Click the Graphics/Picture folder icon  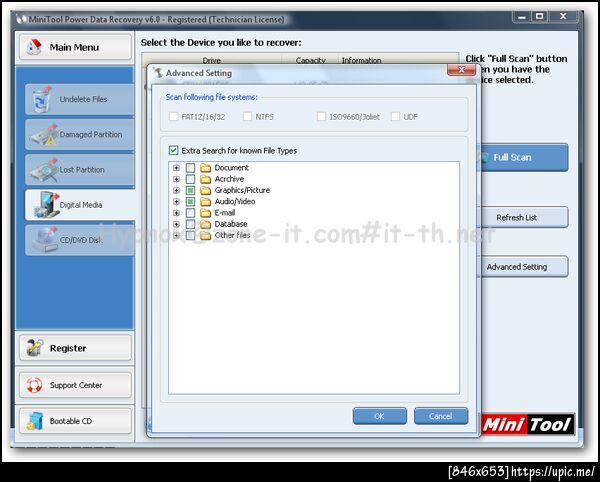pyautogui.click(x=206, y=190)
